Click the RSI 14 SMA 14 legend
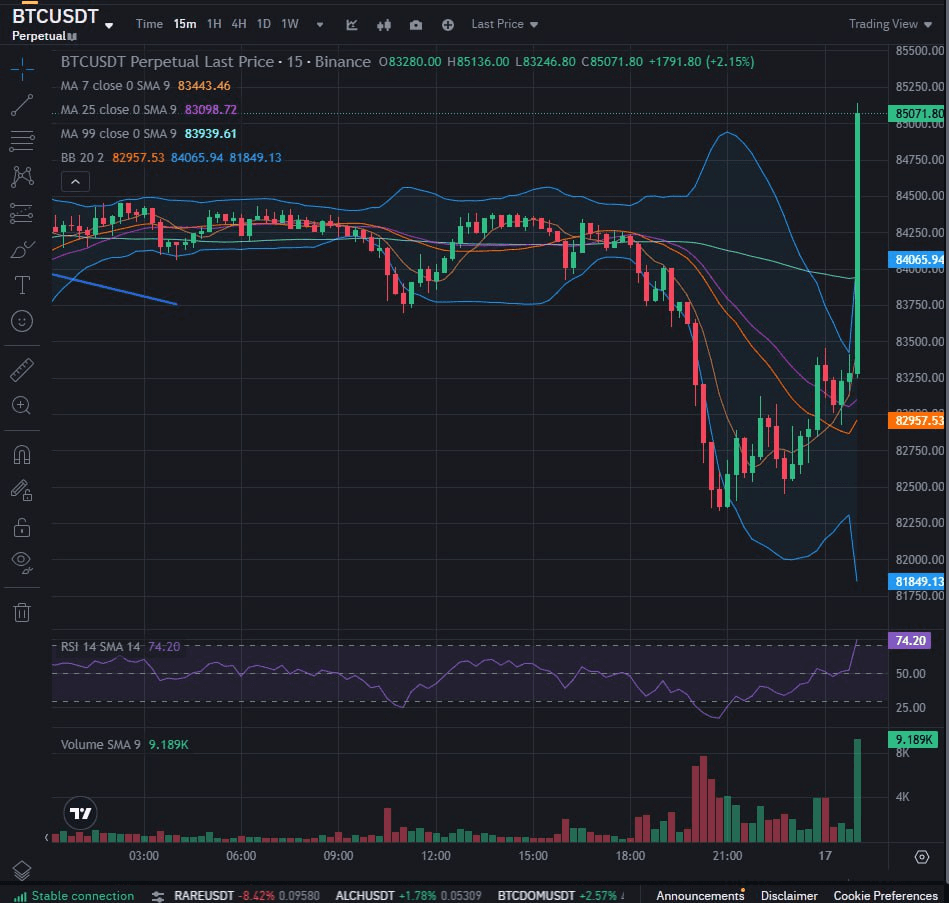 point(120,646)
